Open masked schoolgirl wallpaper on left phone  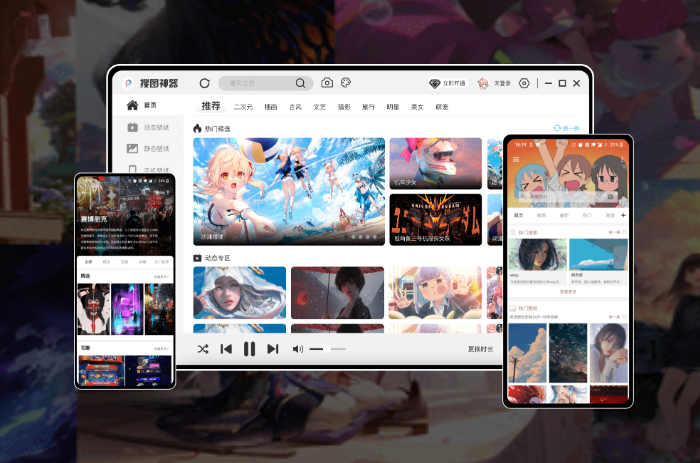click(94, 309)
